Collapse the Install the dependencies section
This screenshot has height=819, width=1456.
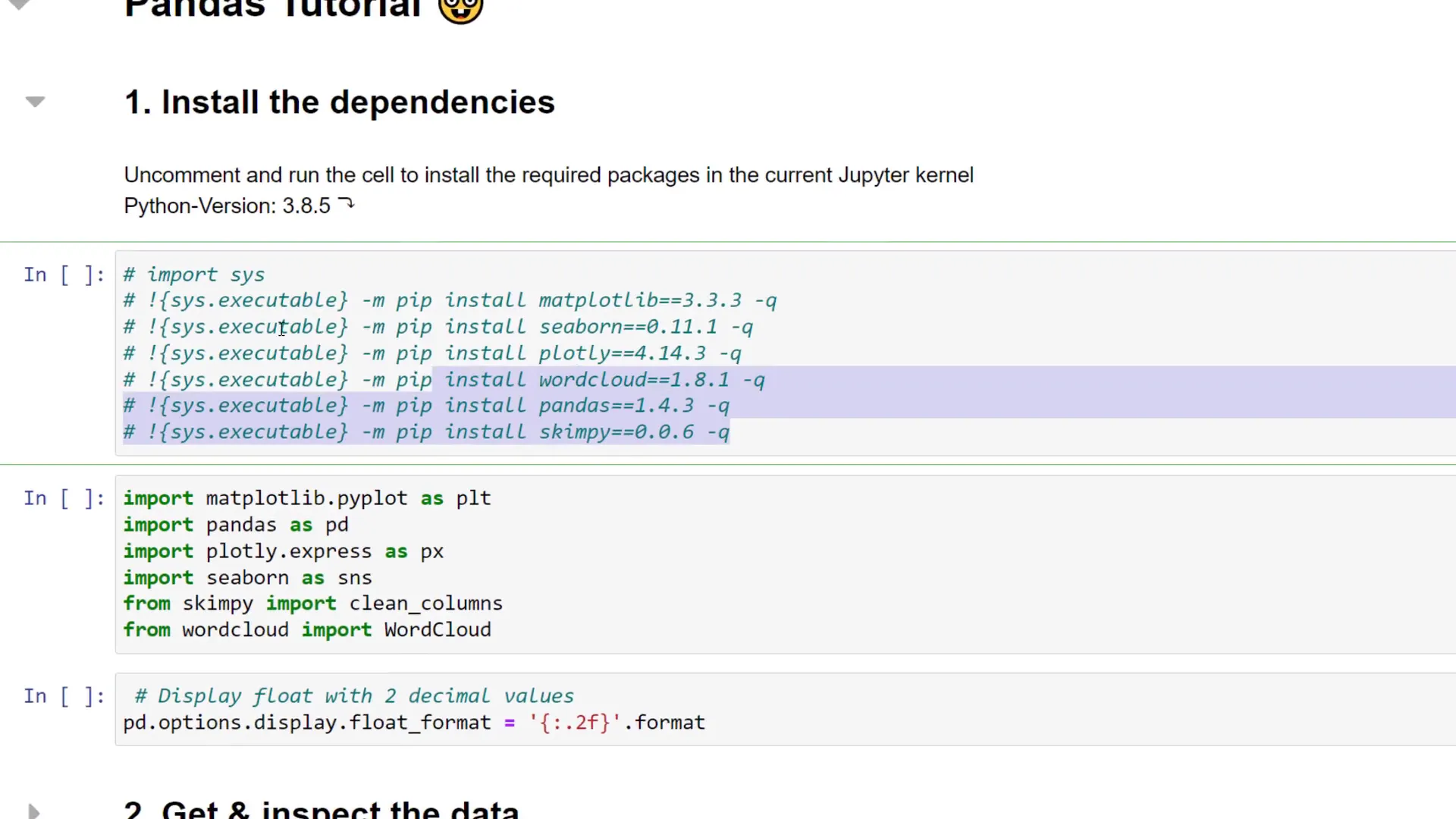click(34, 101)
